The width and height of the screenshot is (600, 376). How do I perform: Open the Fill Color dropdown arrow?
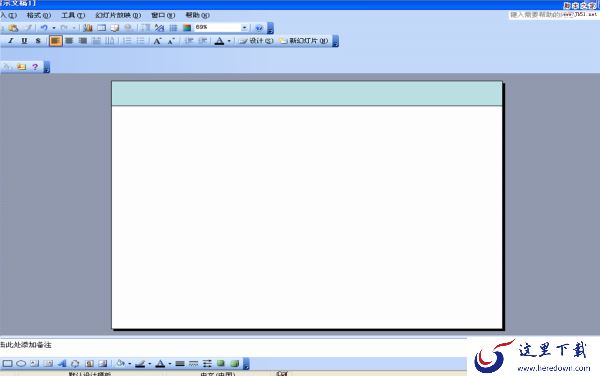point(130,363)
